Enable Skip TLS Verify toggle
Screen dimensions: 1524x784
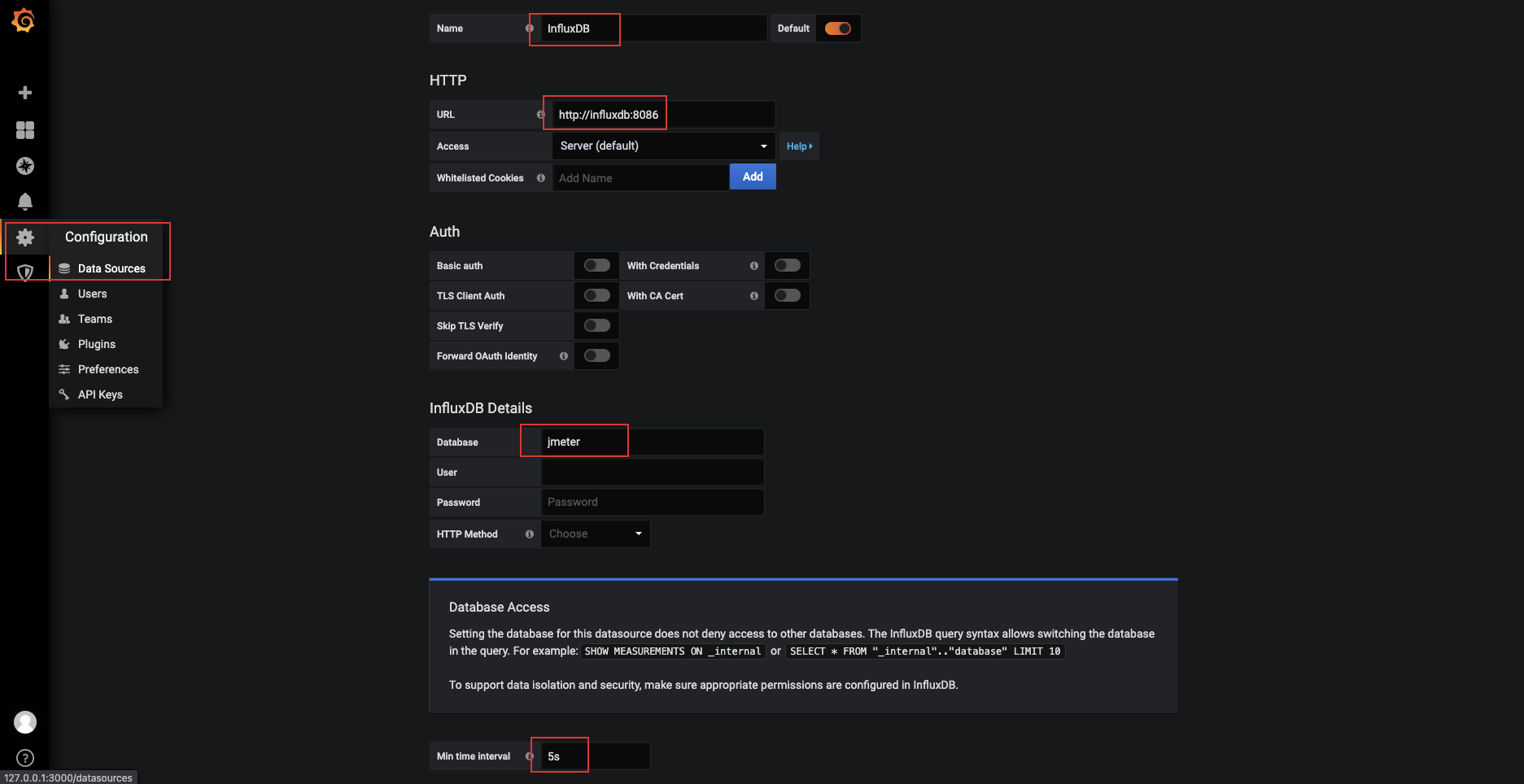coord(597,326)
